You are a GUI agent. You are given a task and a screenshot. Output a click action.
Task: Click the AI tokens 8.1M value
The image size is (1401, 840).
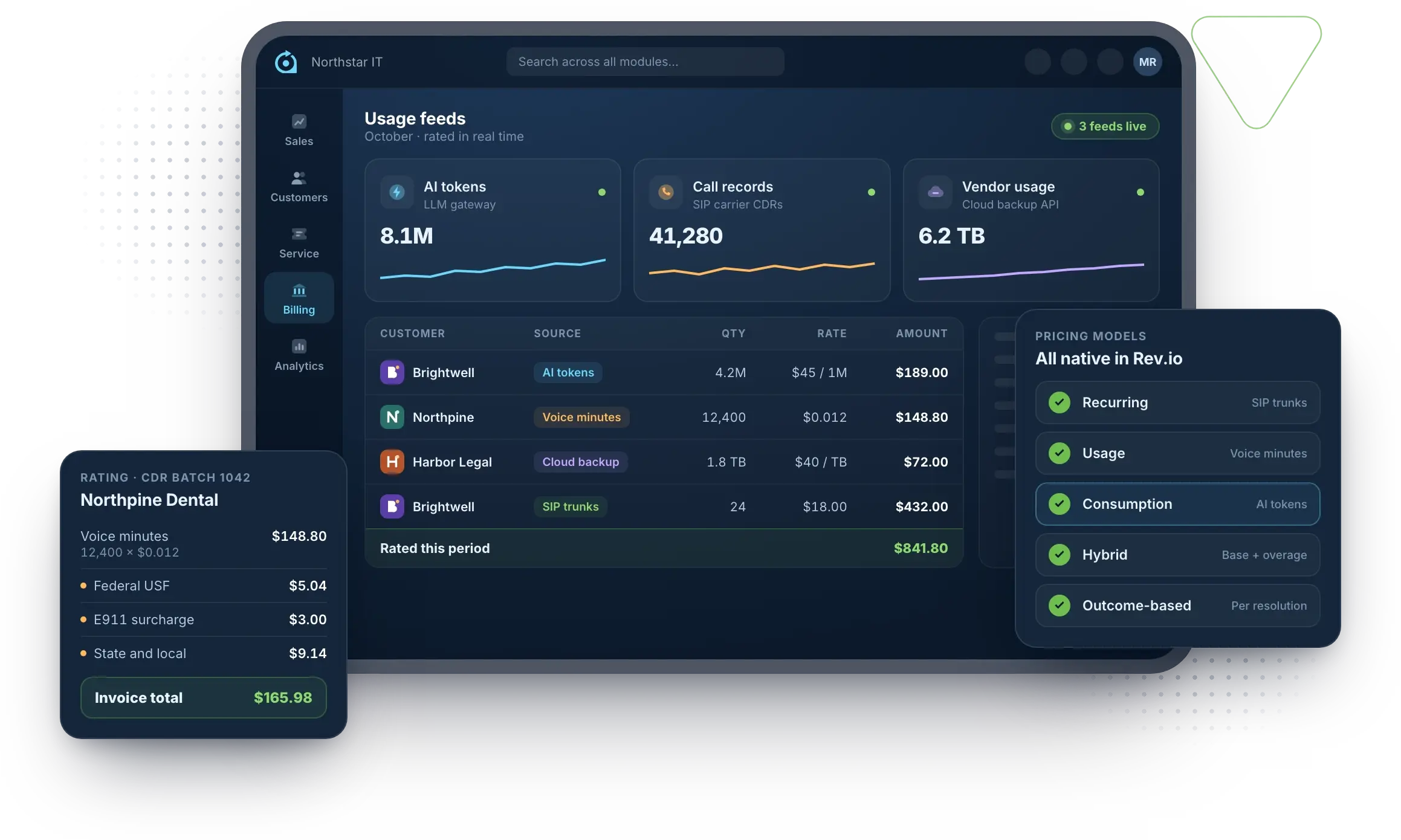point(406,236)
